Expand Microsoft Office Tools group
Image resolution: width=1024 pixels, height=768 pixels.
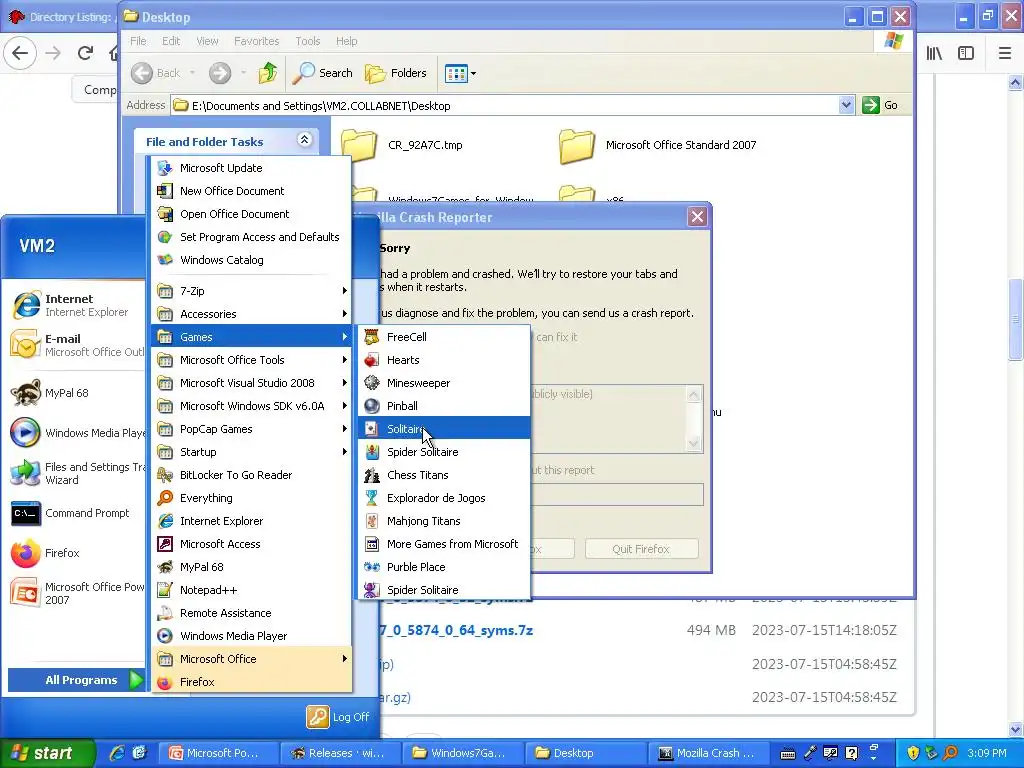point(251,360)
